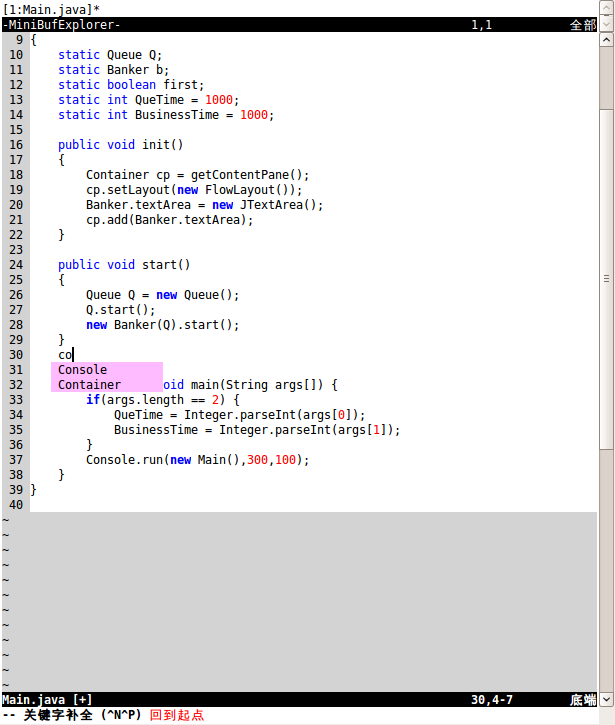Click 'getContentPane()' on line 18

coord(246,175)
